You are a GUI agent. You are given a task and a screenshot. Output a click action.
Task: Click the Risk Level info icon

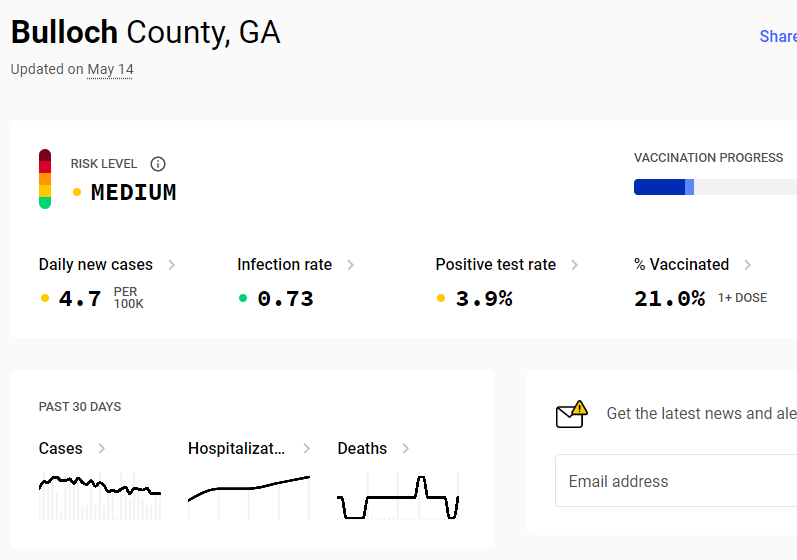click(158, 164)
